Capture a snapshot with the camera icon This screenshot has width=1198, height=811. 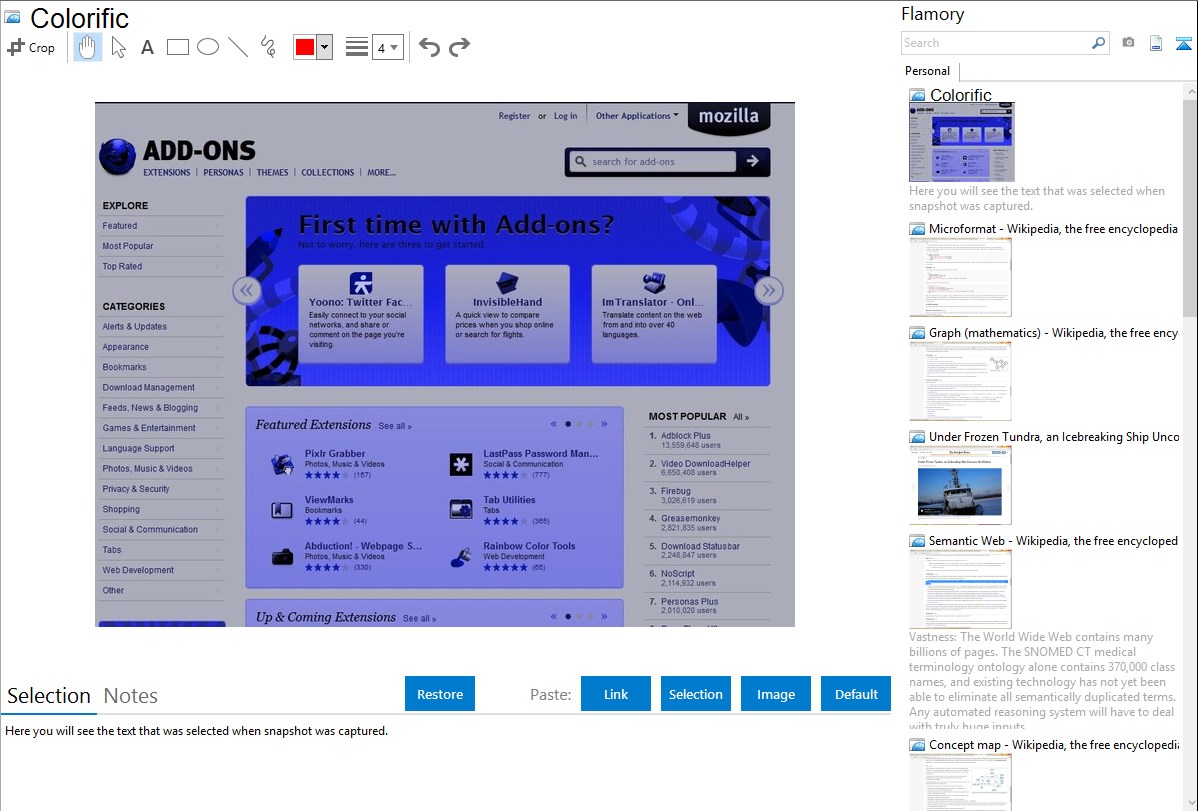(1128, 43)
